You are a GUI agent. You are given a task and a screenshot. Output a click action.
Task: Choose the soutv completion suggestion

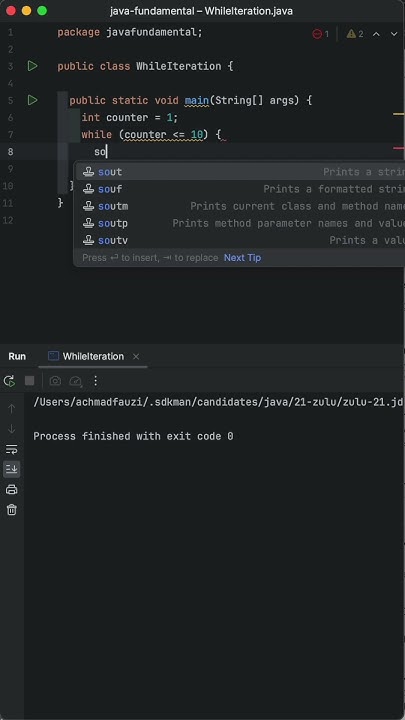tap(239, 240)
